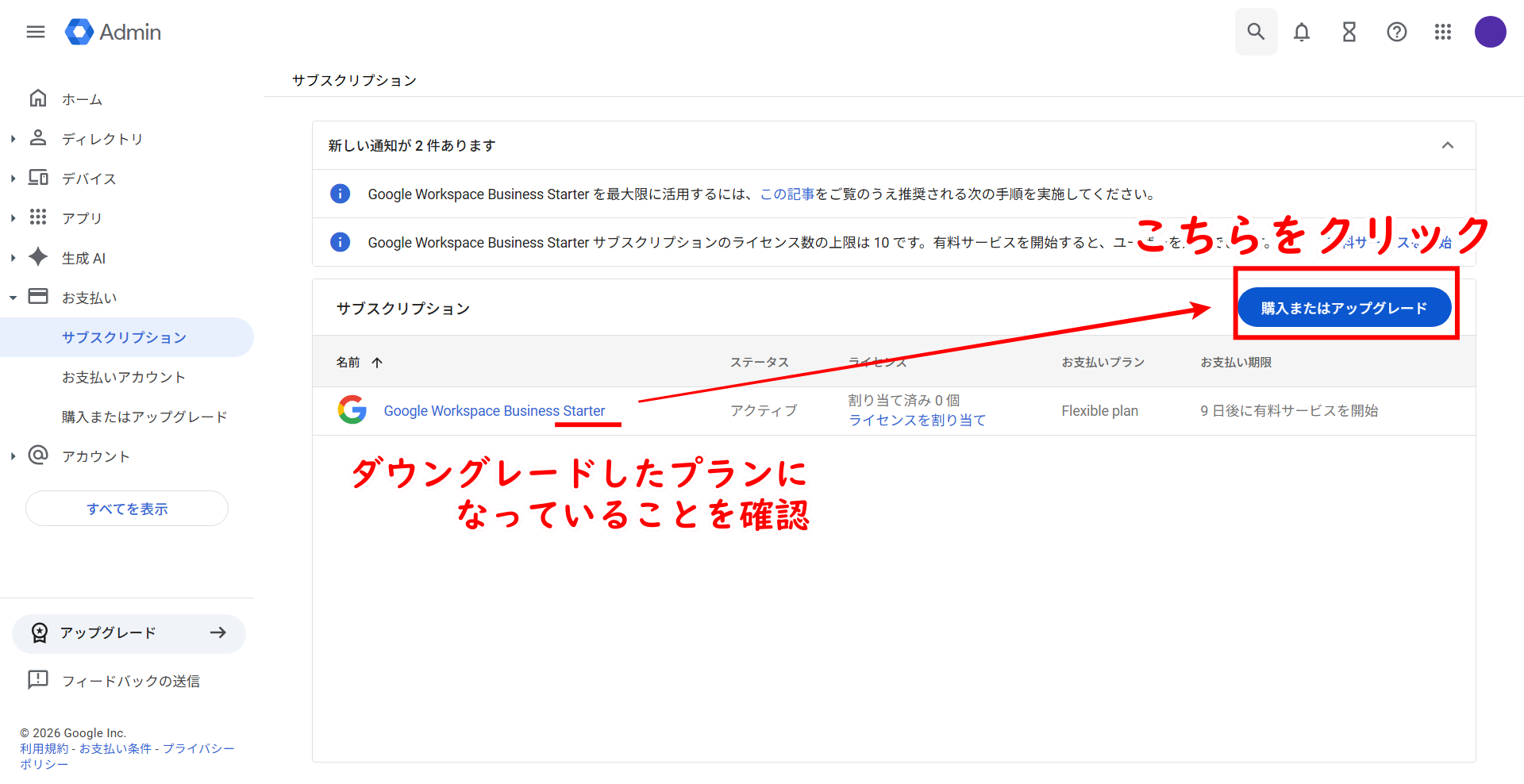This screenshot has width=1524, height=784.
Task: Collapse the お支払い sidebar section
Action: [x=13, y=298]
